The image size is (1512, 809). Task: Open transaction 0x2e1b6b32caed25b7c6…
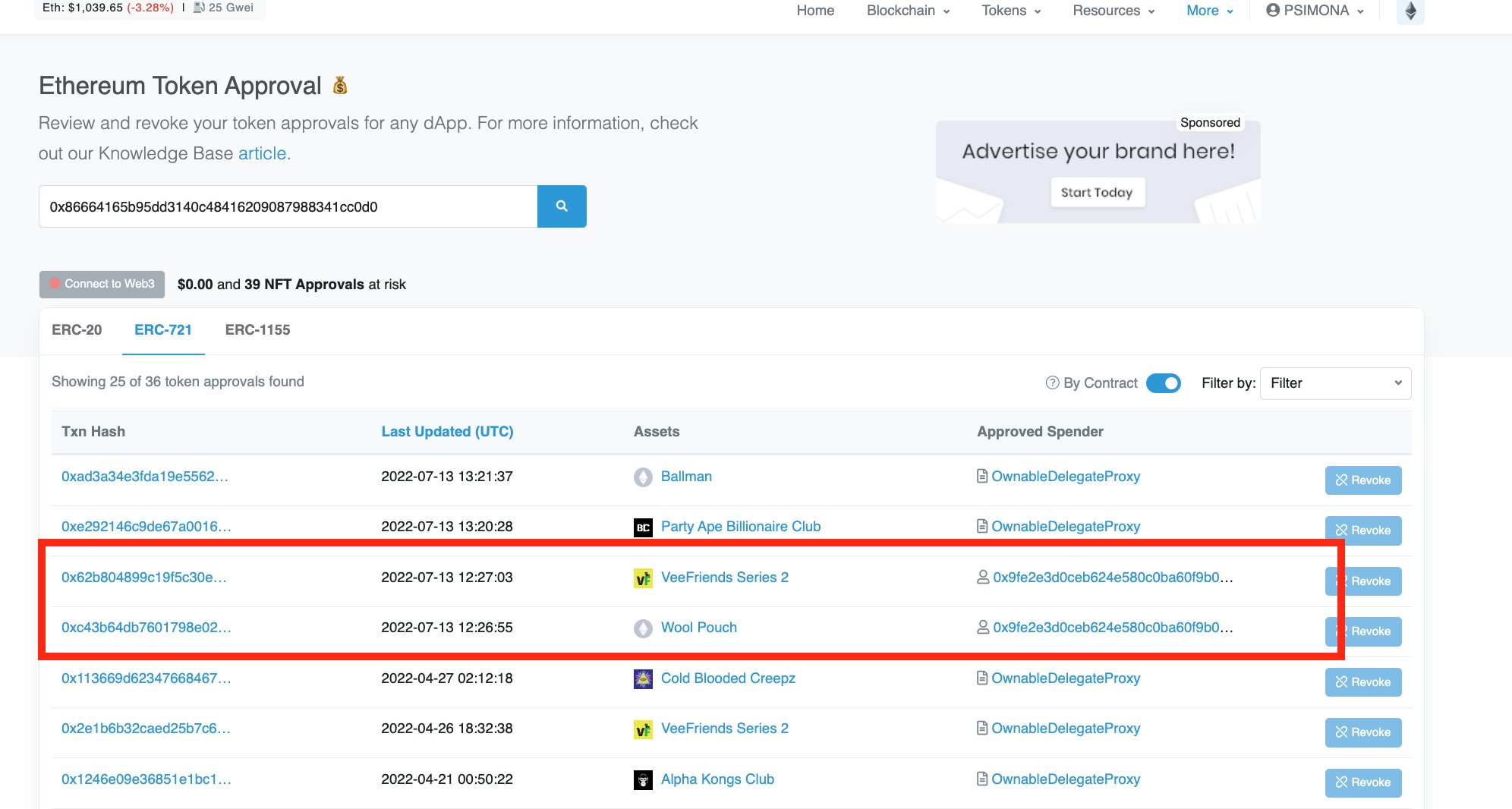(x=146, y=729)
